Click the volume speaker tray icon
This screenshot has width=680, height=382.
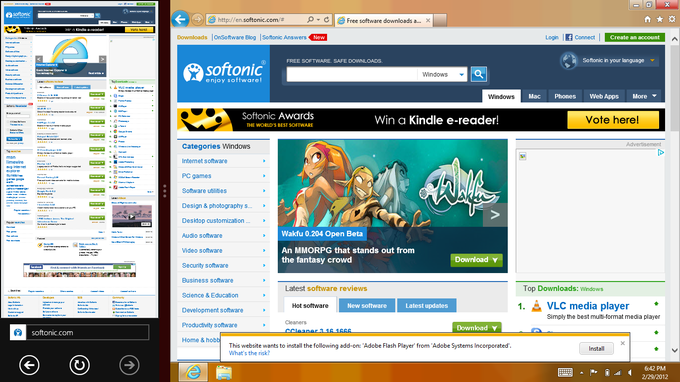click(630, 372)
